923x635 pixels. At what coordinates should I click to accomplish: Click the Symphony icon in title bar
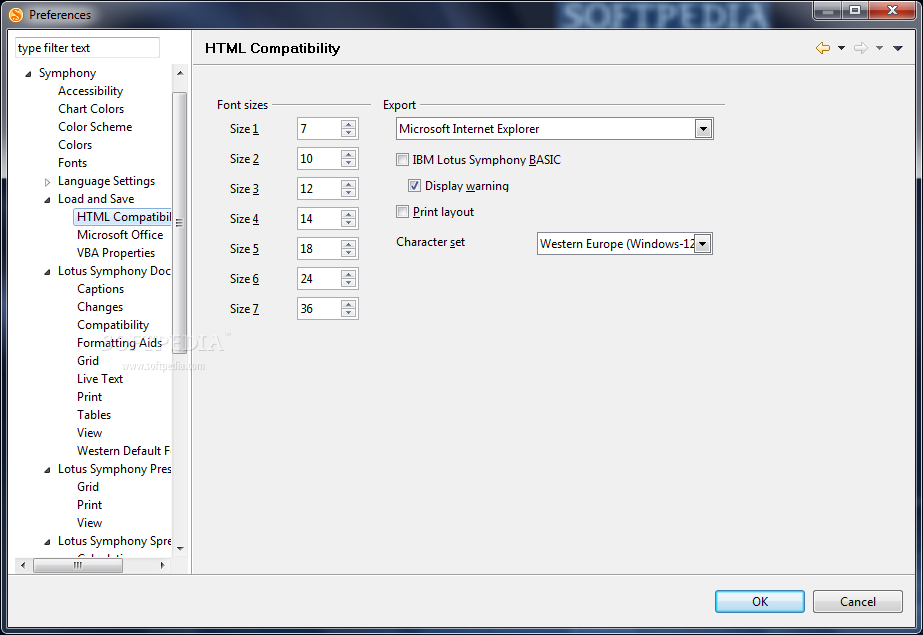(16, 15)
